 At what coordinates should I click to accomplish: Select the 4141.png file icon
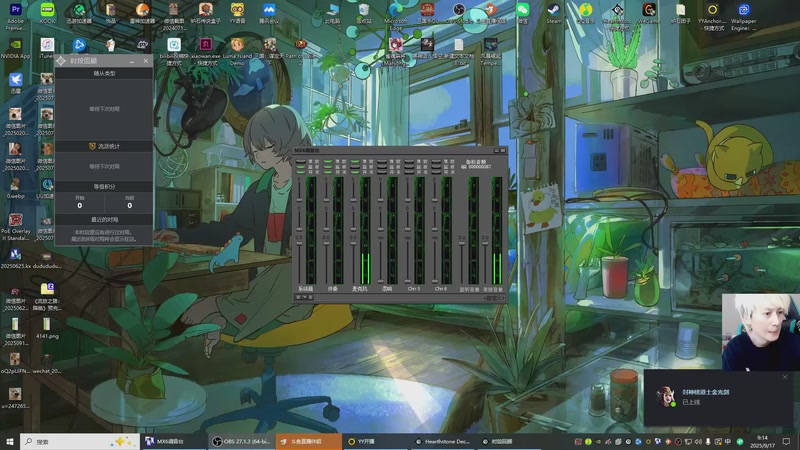(47, 328)
